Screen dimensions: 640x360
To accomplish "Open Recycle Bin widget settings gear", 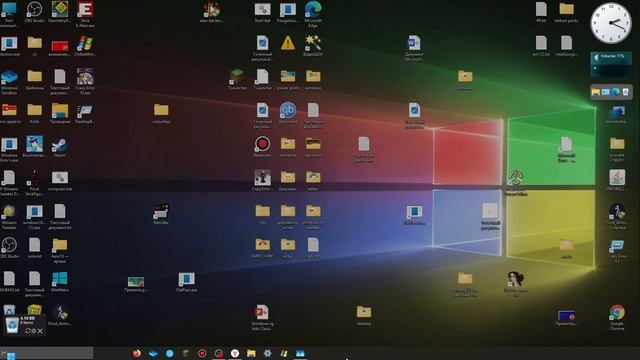I will point(33,331).
